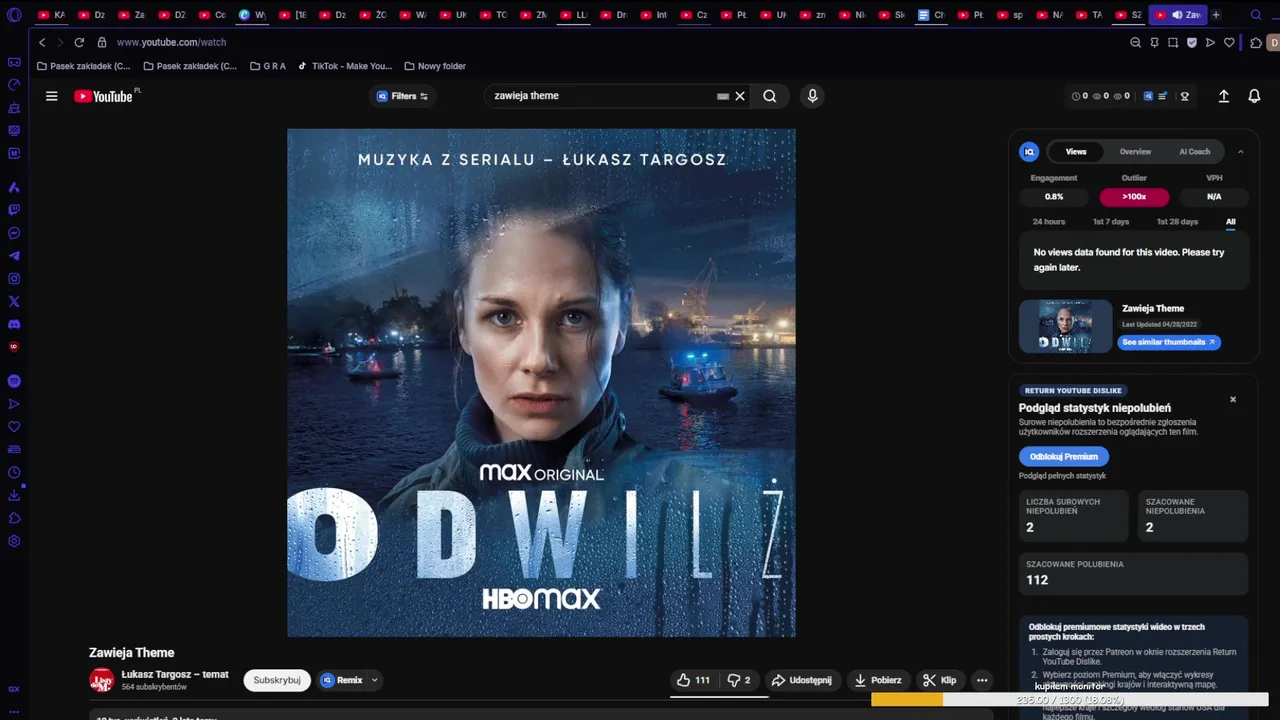Image resolution: width=1280 pixels, height=720 pixels.
Task: Search with the magnifier button in YouTube
Action: 770,96
